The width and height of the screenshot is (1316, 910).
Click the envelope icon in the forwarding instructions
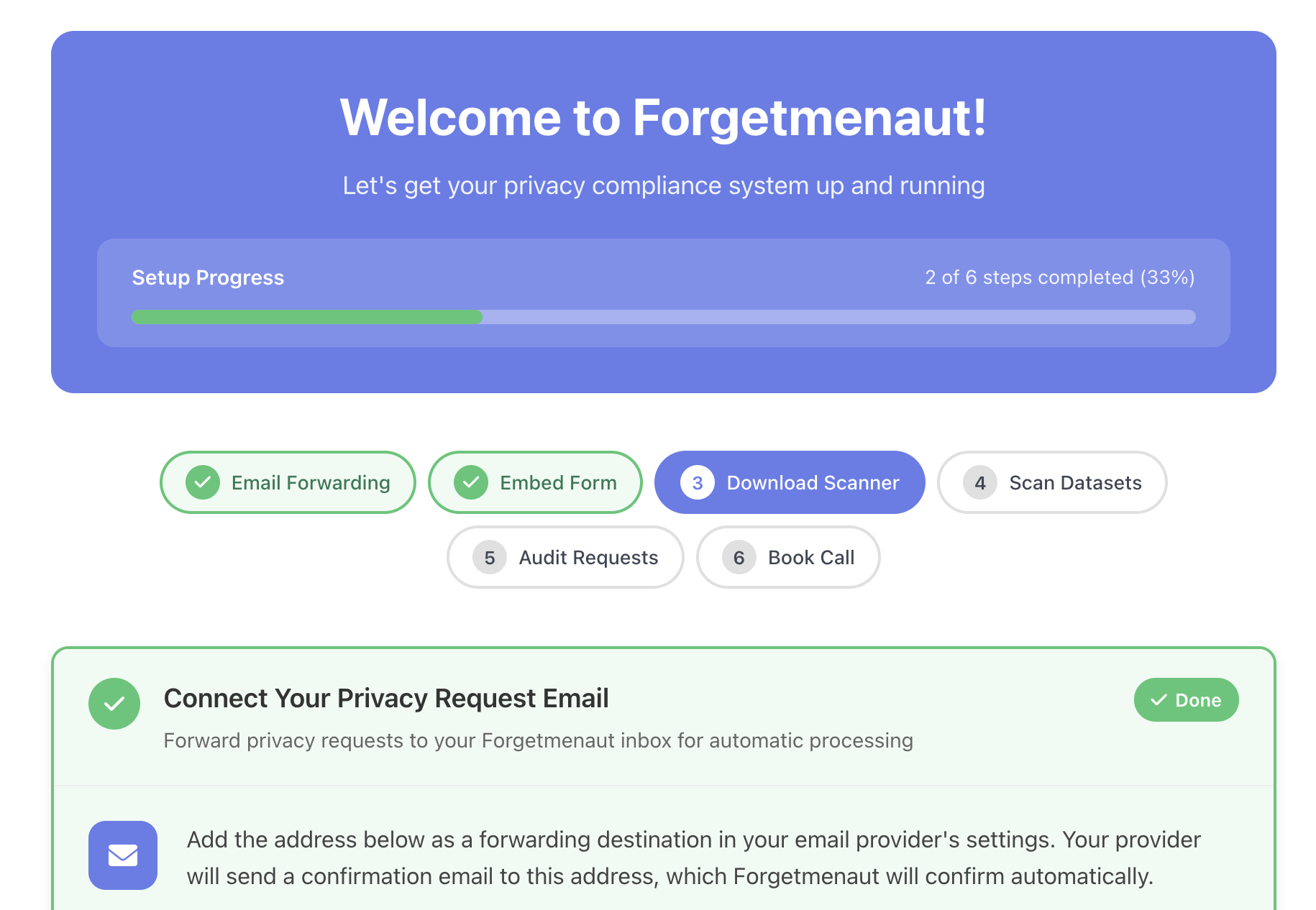coord(122,855)
